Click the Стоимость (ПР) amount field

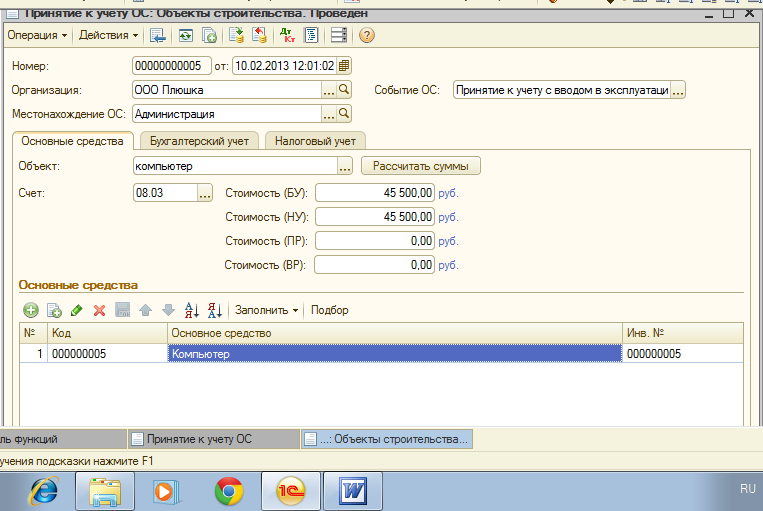pyautogui.click(x=375, y=241)
